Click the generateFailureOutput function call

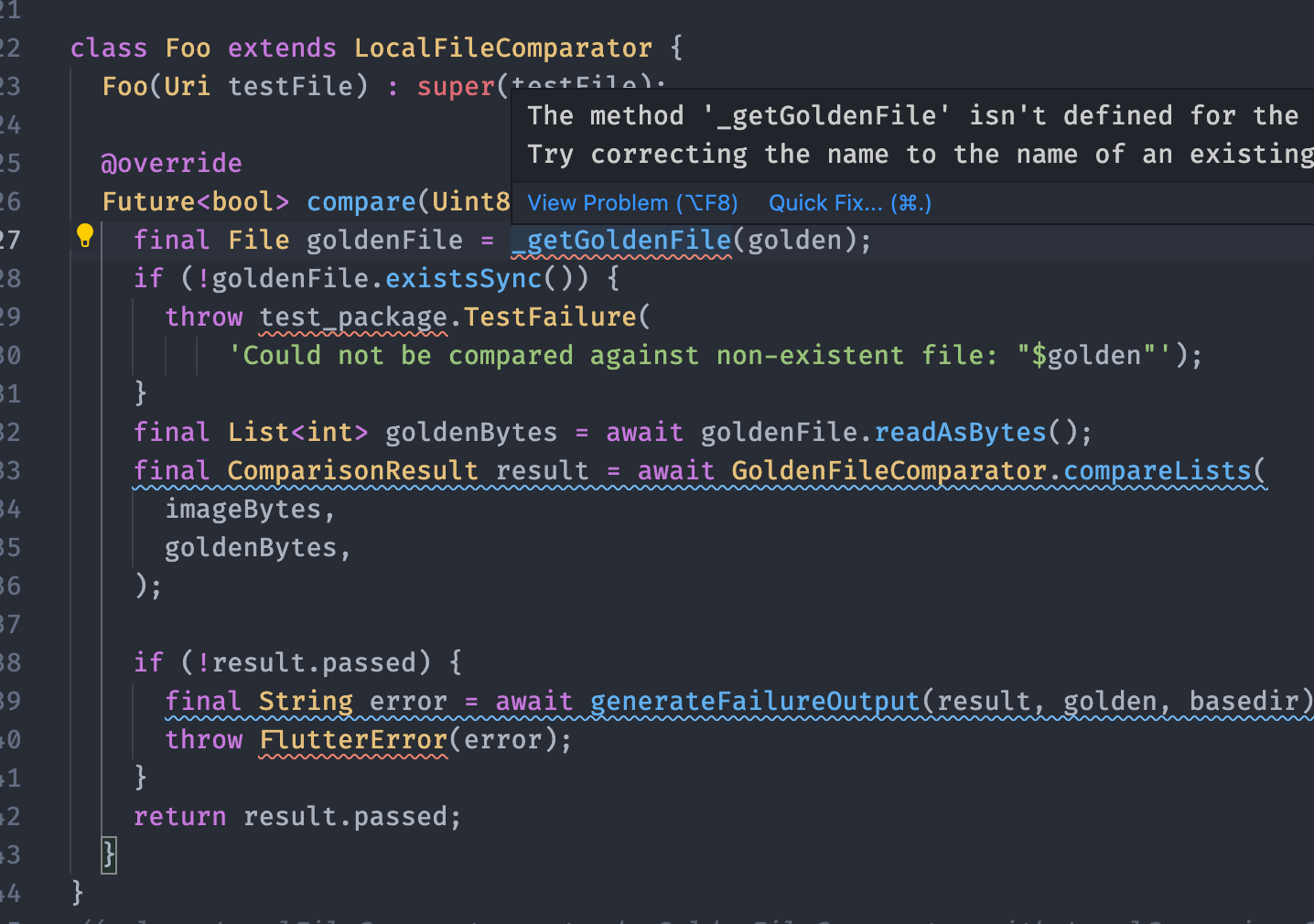coord(755,702)
